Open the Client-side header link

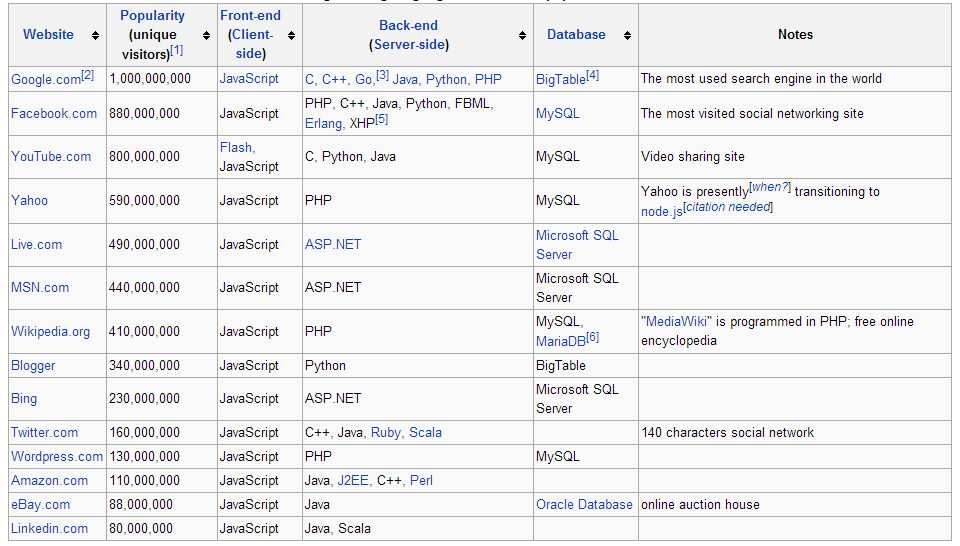click(250, 44)
